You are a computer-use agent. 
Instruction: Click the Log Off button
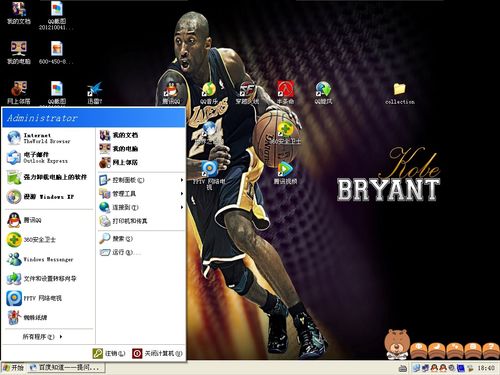tap(109, 353)
